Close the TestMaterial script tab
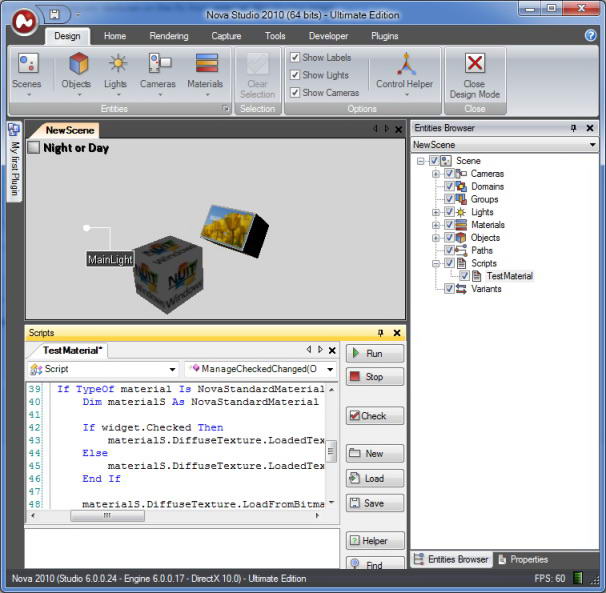 (x=332, y=350)
